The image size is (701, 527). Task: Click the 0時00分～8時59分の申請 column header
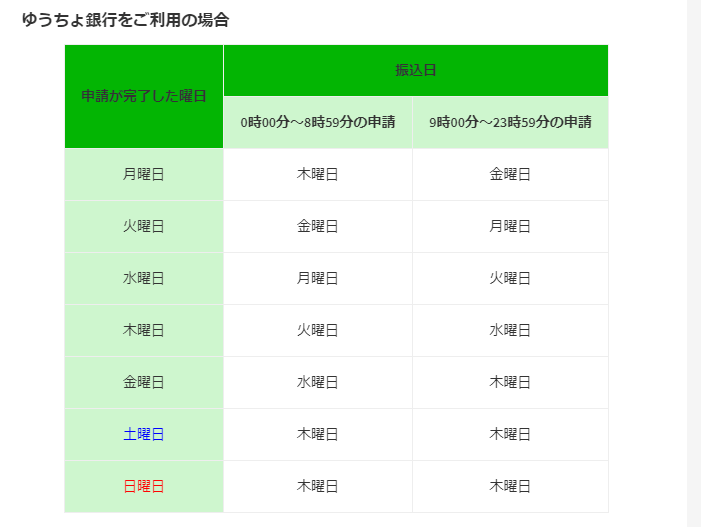tap(318, 123)
